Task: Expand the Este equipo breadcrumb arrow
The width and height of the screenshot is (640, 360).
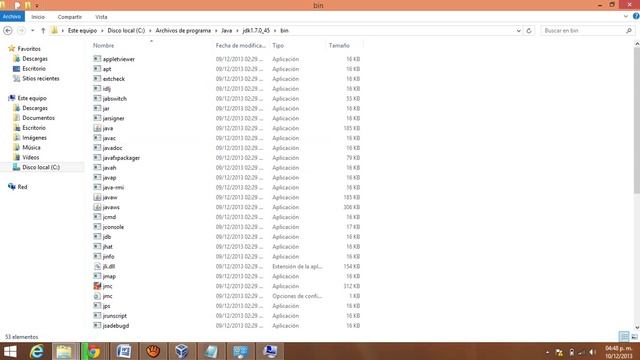Action: (x=102, y=31)
